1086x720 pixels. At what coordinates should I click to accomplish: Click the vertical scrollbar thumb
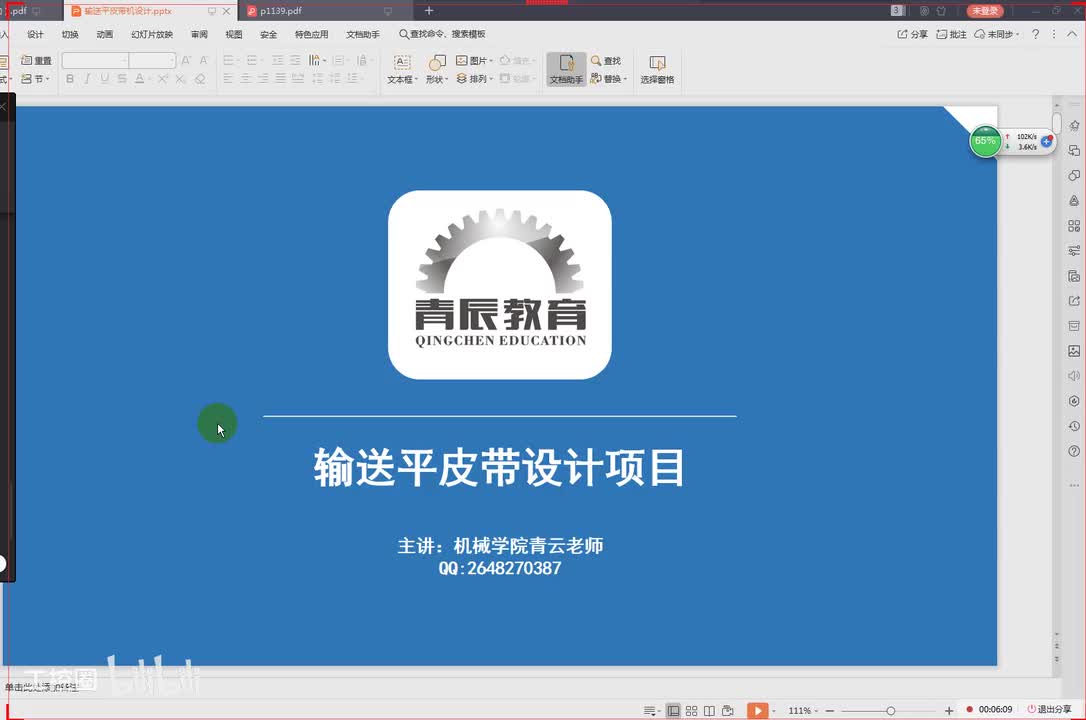tap(1057, 124)
